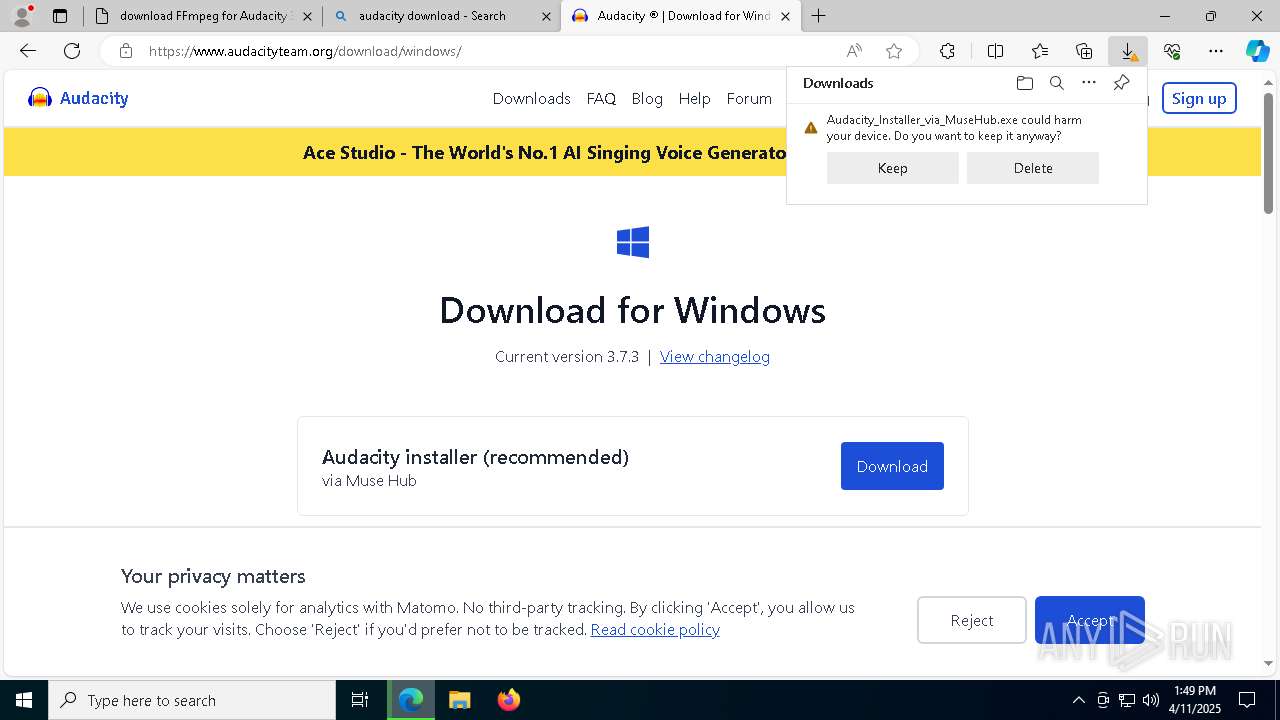Close the 'audacity download - Search' tab
This screenshot has width=1280, height=720.
pyautogui.click(x=546, y=16)
